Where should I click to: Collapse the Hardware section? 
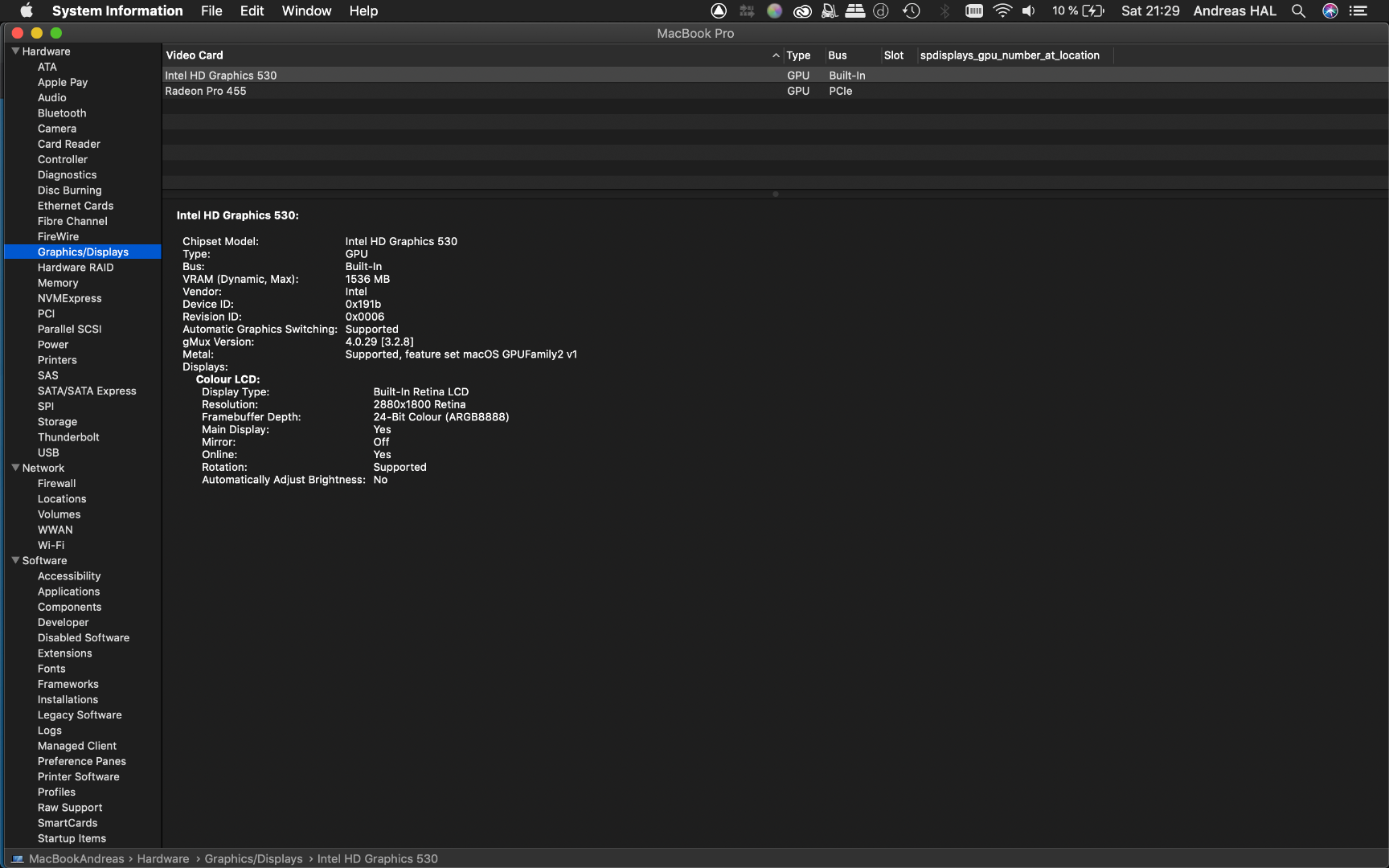tap(15, 51)
